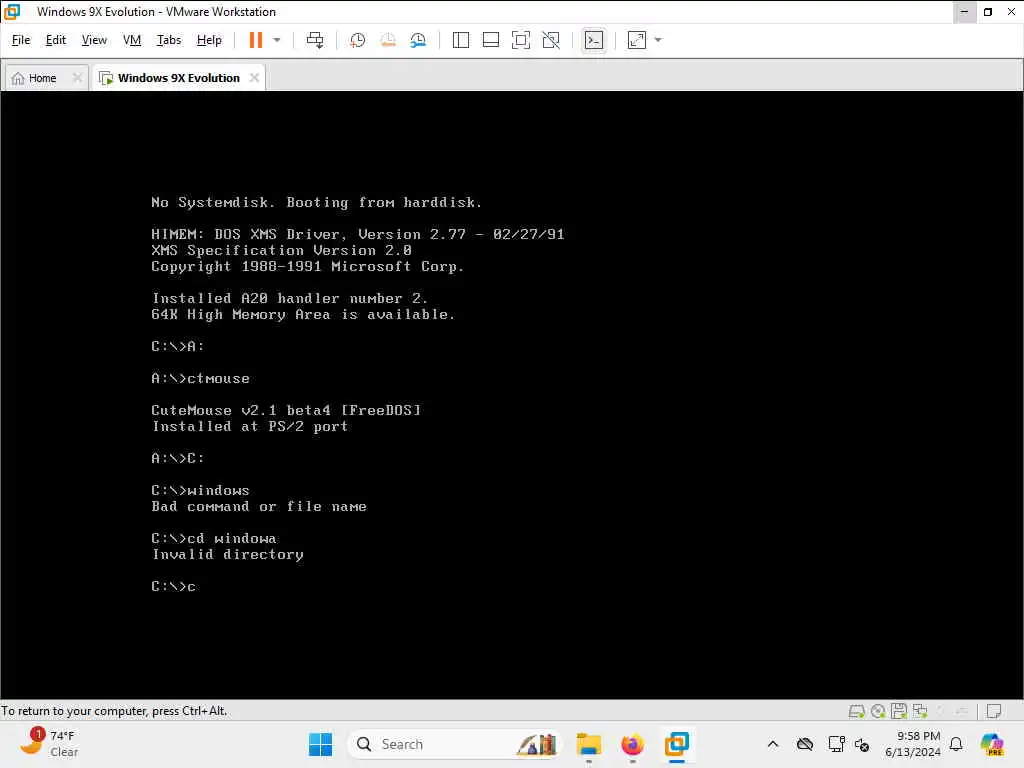The image size is (1024, 768).
Task: Click the 'To return to your computer' status text
Action: click(x=114, y=711)
